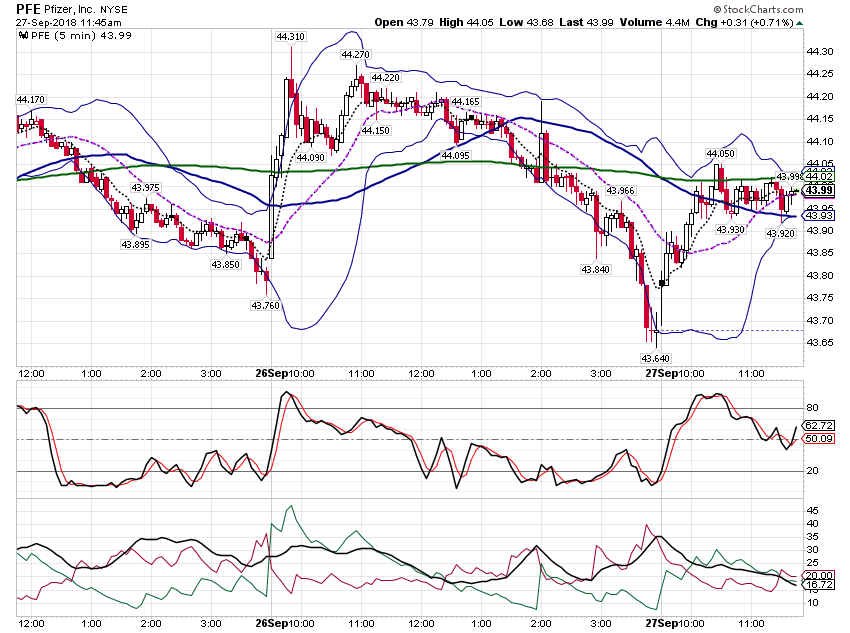
Task: Click the 43.840 price annotation
Action: pyautogui.click(x=595, y=269)
